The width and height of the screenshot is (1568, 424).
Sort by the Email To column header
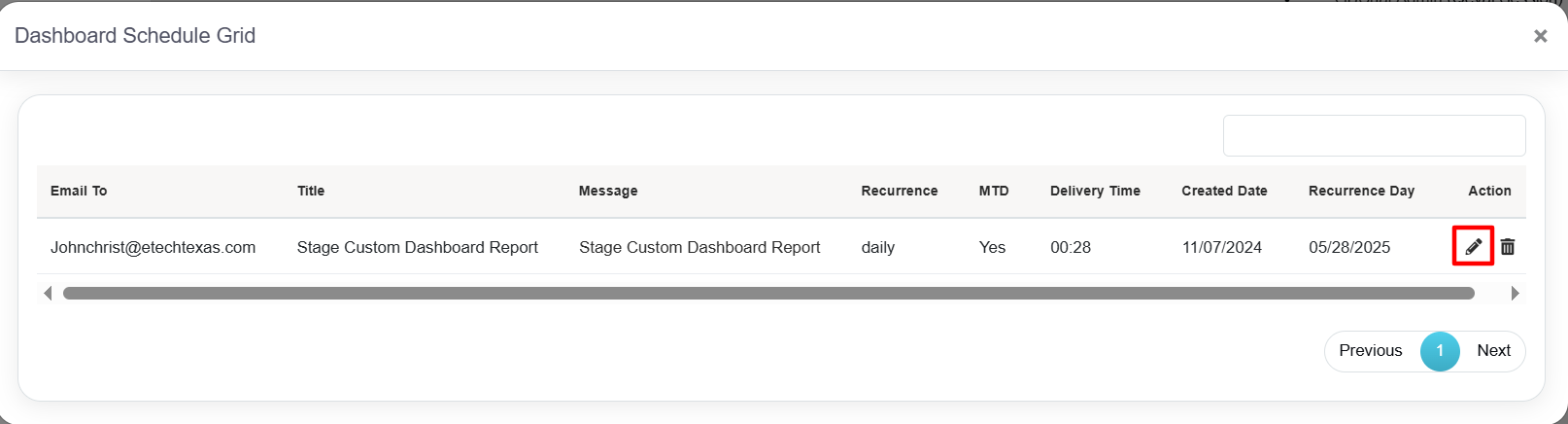(x=79, y=191)
